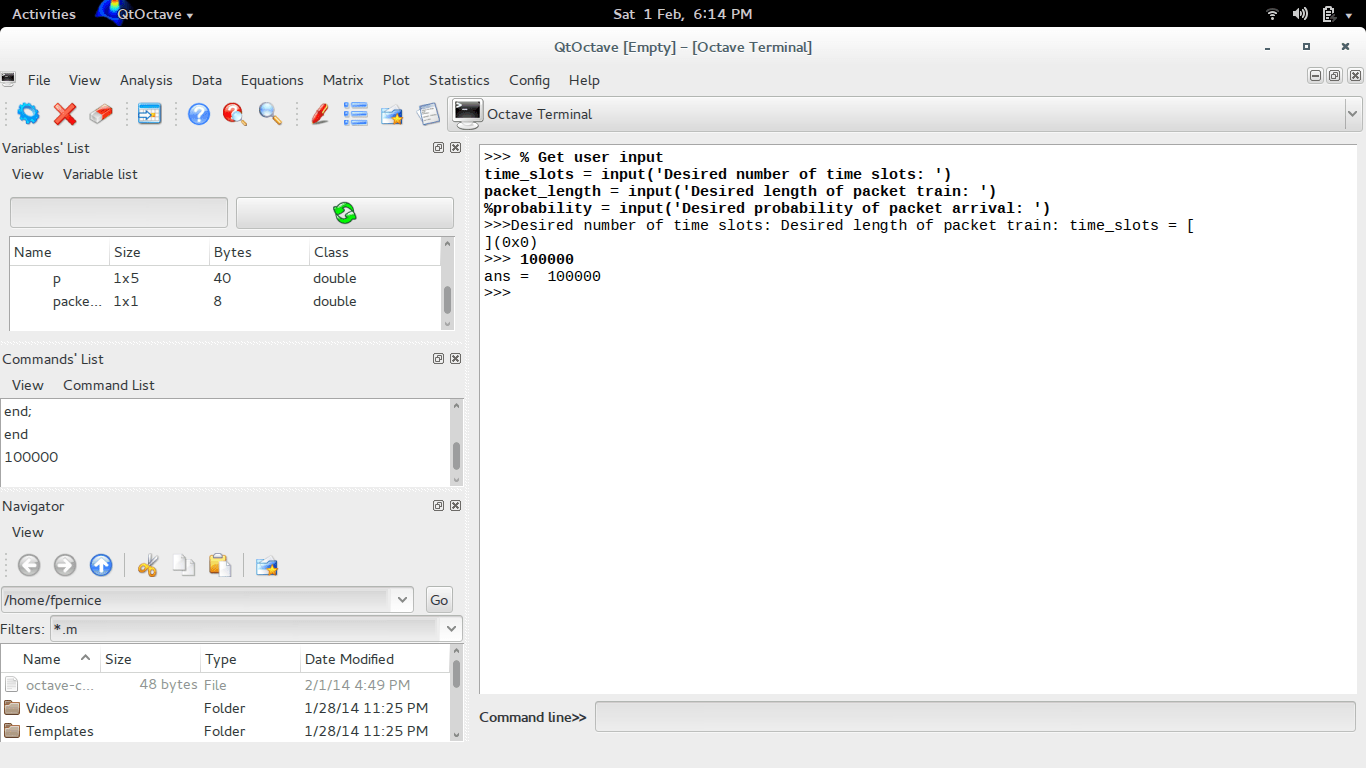Click the small terminal icon beside File menu
Viewport: 1366px width, 768px height.
pyautogui.click(x=9, y=79)
